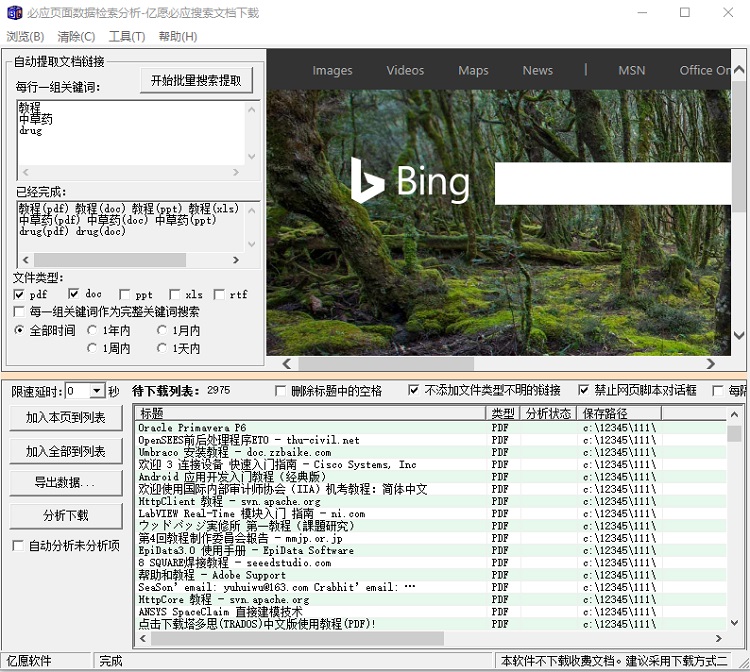
Task: Click the browser pane horizontal scrollbar thumb
Action: [x=386, y=364]
